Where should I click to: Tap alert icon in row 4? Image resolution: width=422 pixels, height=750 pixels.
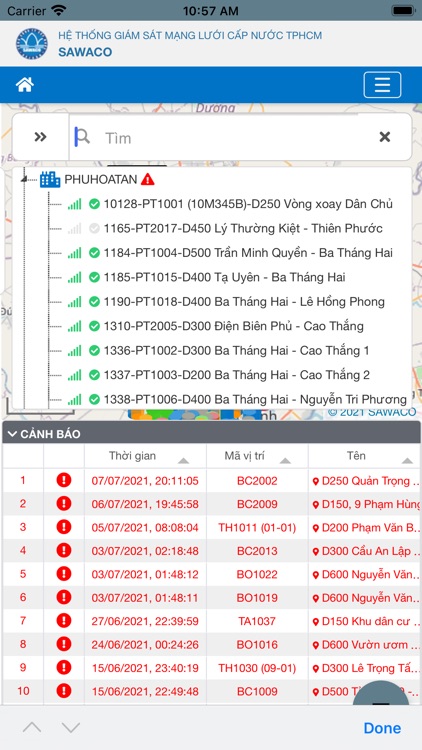click(x=64, y=551)
